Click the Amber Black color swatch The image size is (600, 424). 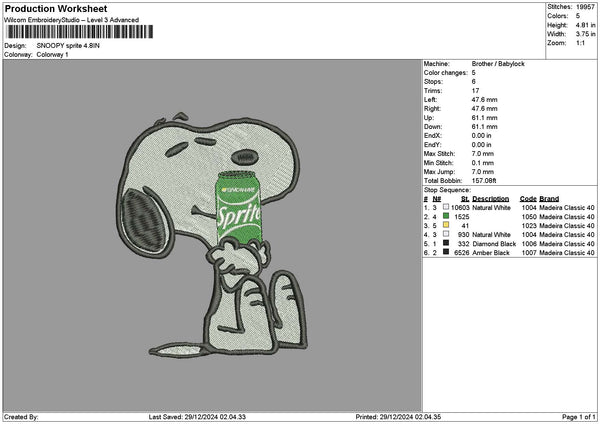click(x=446, y=252)
